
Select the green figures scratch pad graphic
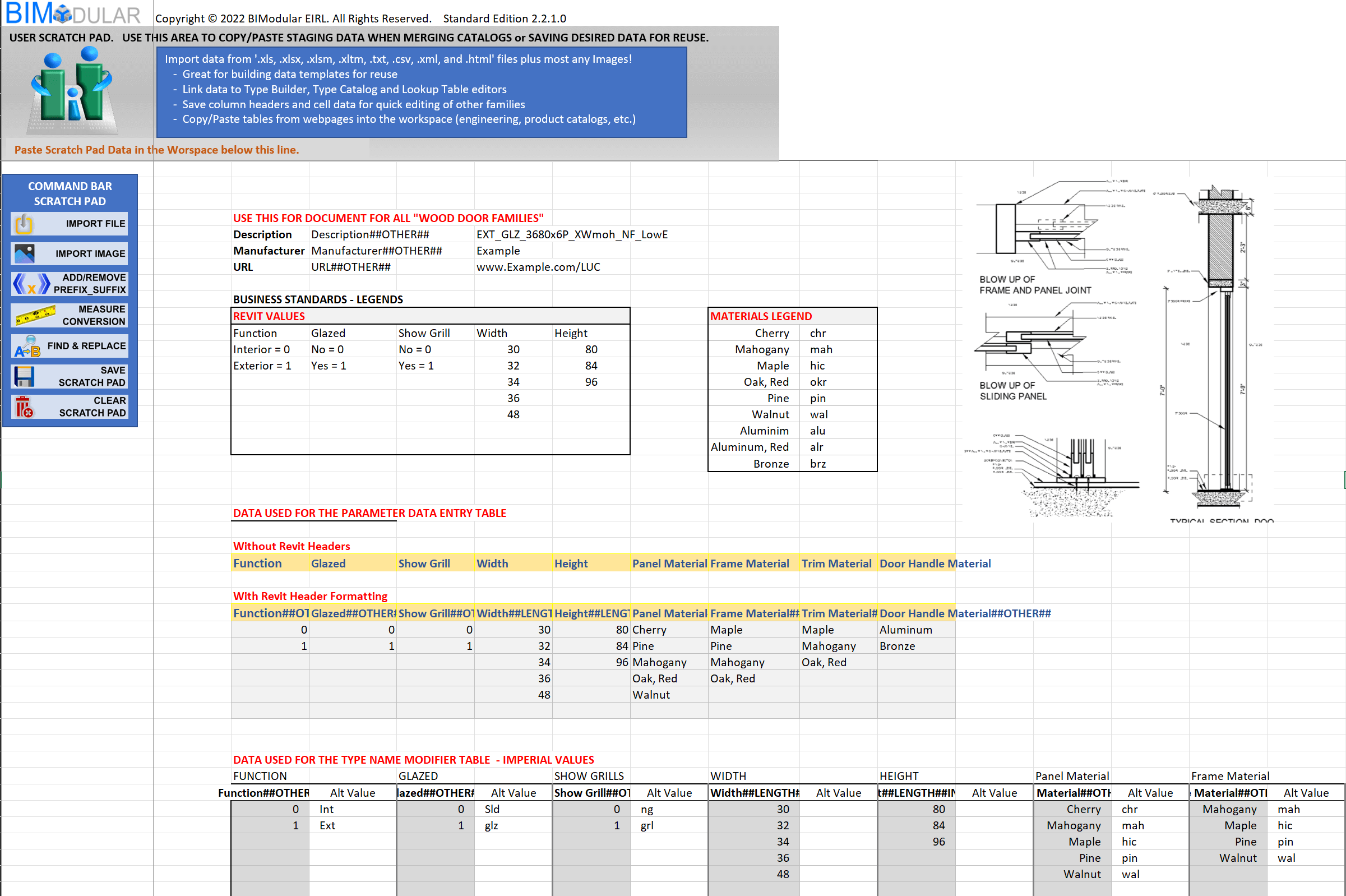72,91
